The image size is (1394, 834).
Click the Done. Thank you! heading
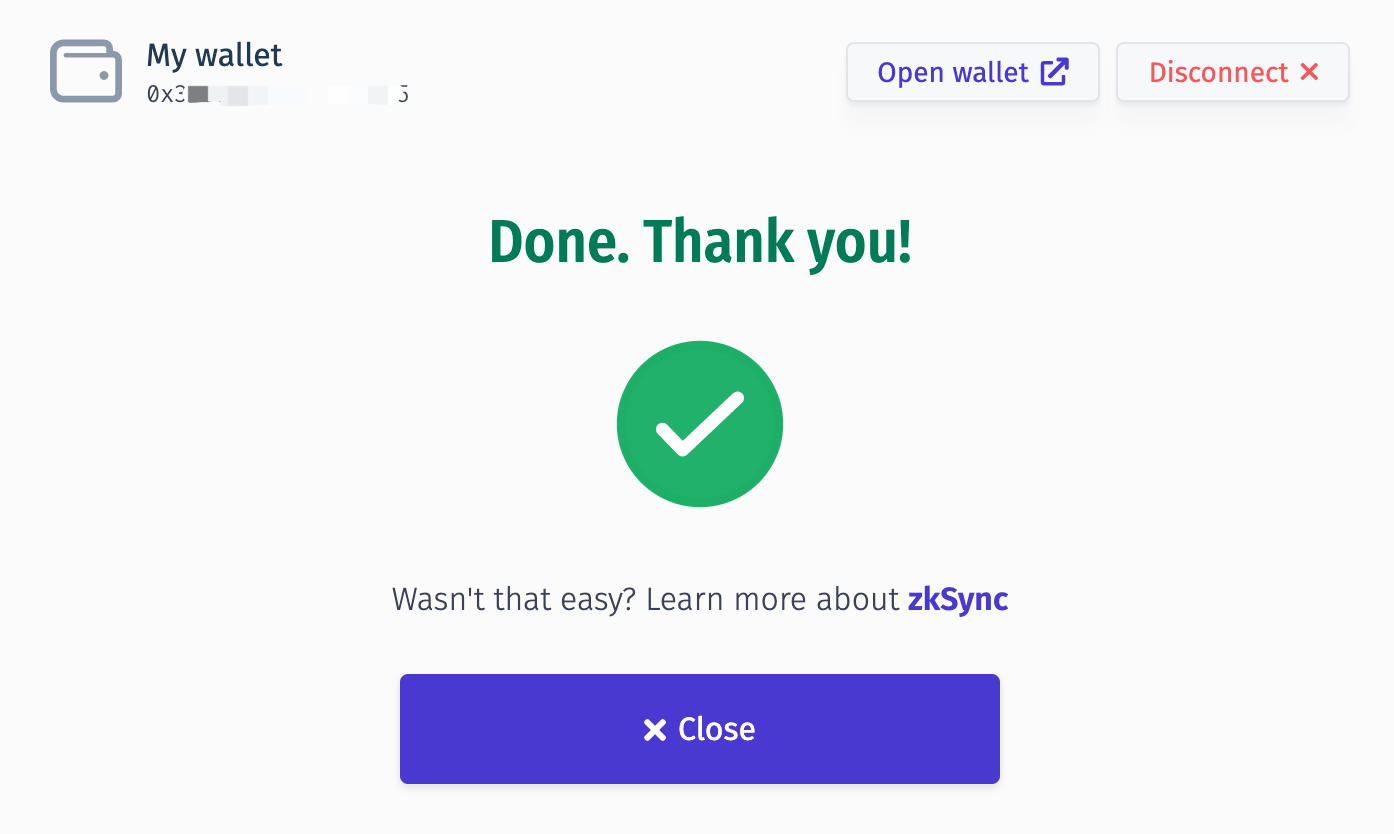coord(700,242)
